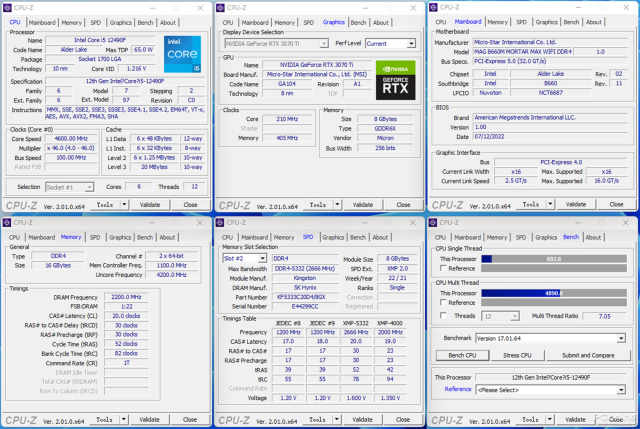The height and width of the screenshot is (429, 640).
Task: Click Validate in the SPD window
Action: point(362,419)
